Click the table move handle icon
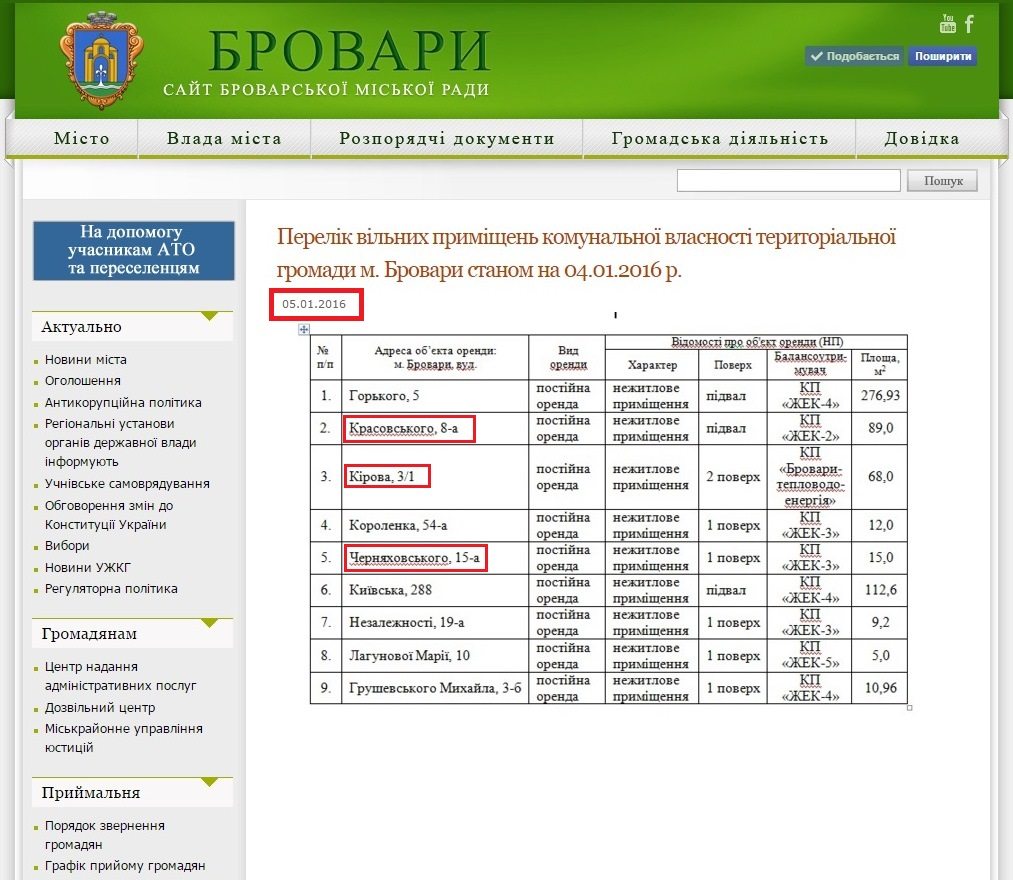1013x880 pixels. point(304,330)
